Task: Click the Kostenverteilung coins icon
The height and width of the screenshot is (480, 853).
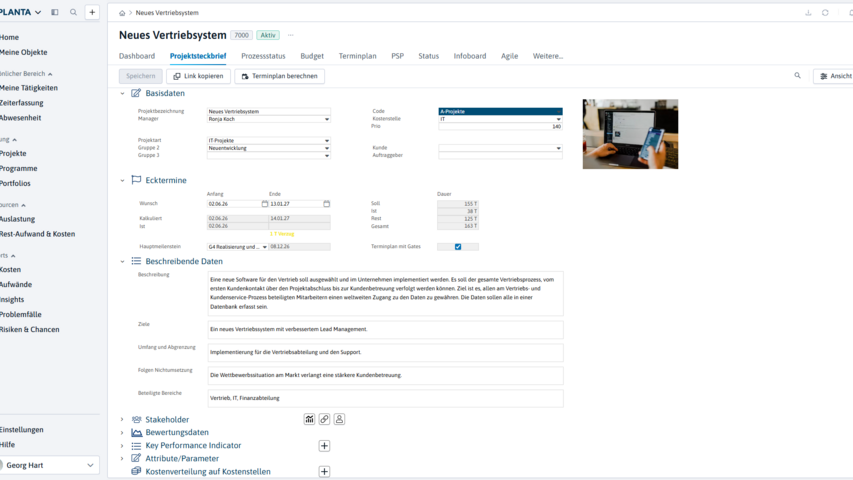Action: (136, 471)
